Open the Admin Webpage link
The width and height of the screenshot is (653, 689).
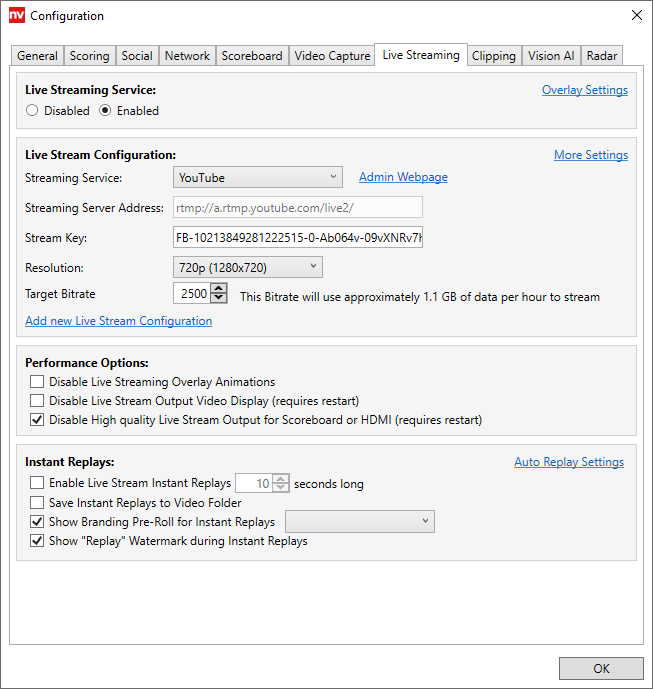pyautogui.click(x=403, y=177)
